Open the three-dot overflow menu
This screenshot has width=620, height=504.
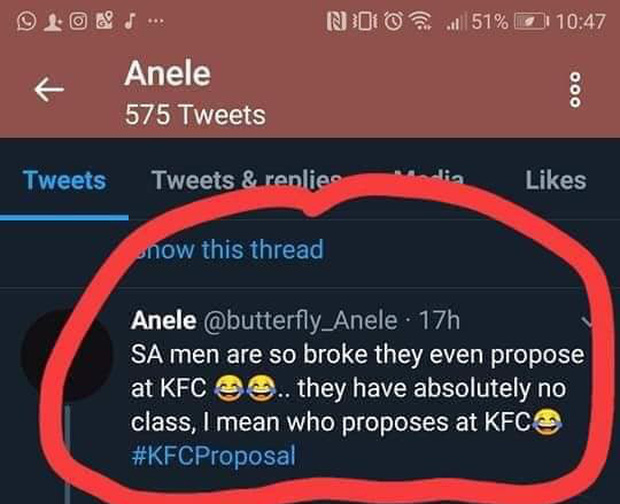pos(573,92)
